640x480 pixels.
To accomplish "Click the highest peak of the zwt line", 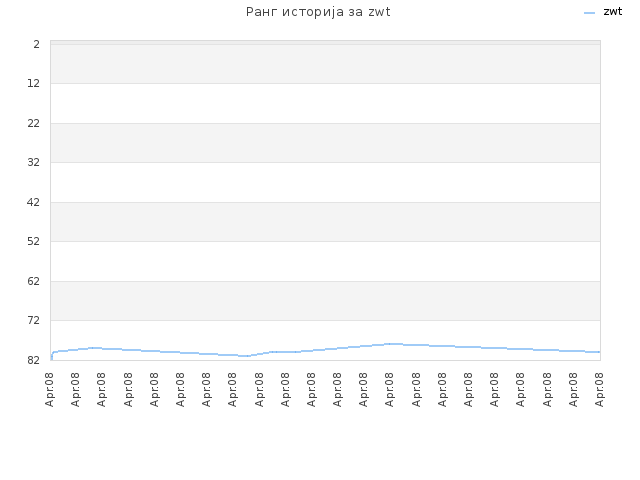I will click(393, 344).
